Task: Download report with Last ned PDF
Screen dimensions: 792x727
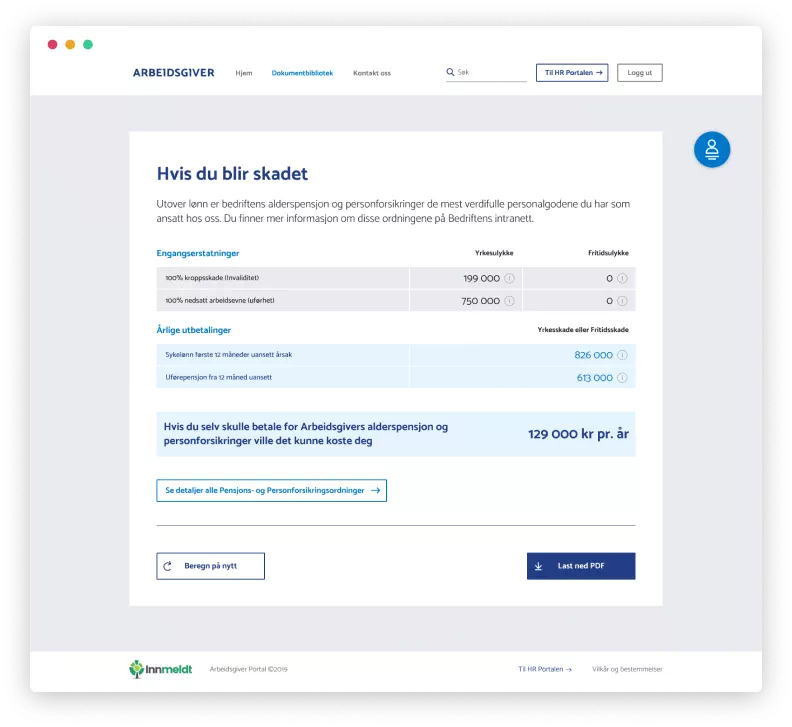Action: click(581, 566)
